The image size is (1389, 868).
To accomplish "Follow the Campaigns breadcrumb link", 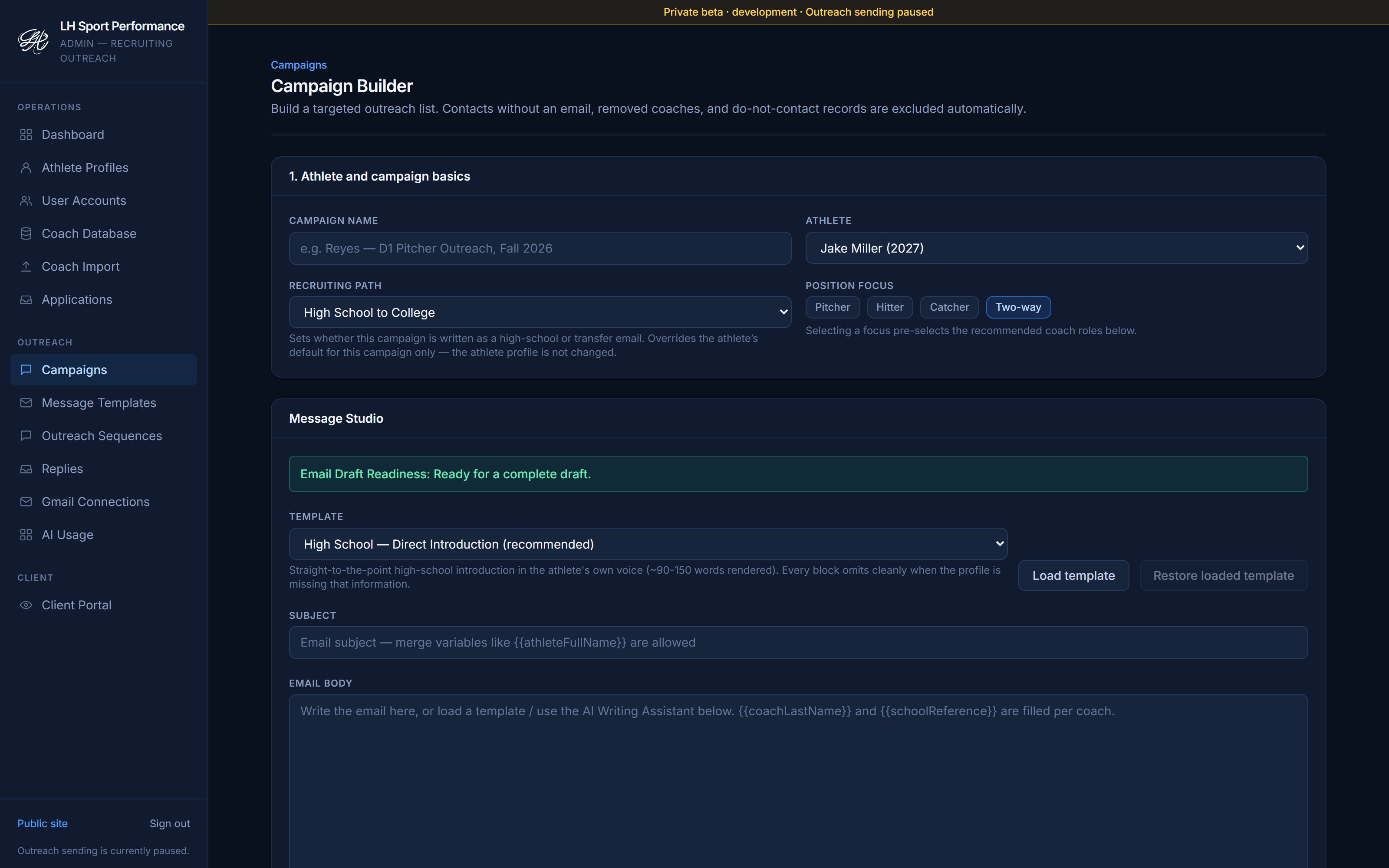I will tap(299, 65).
